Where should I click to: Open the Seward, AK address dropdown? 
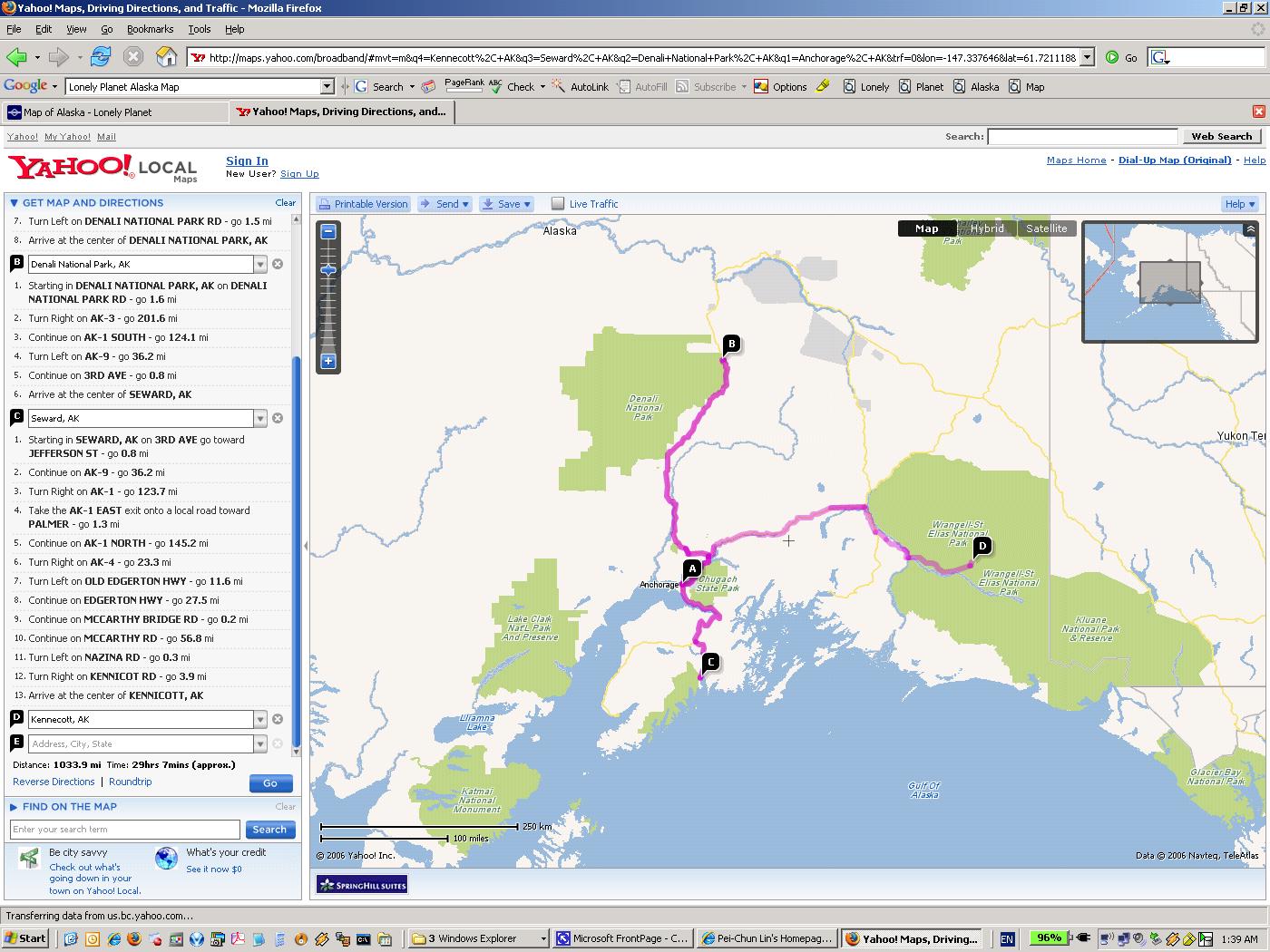click(260, 419)
